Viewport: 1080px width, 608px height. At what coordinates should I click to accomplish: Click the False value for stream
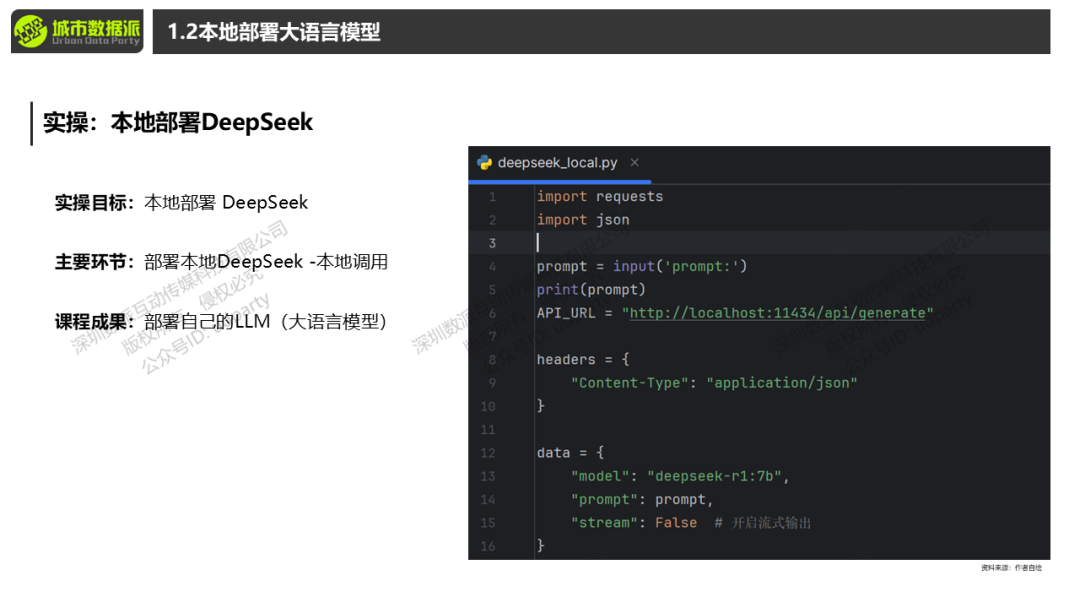676,523
